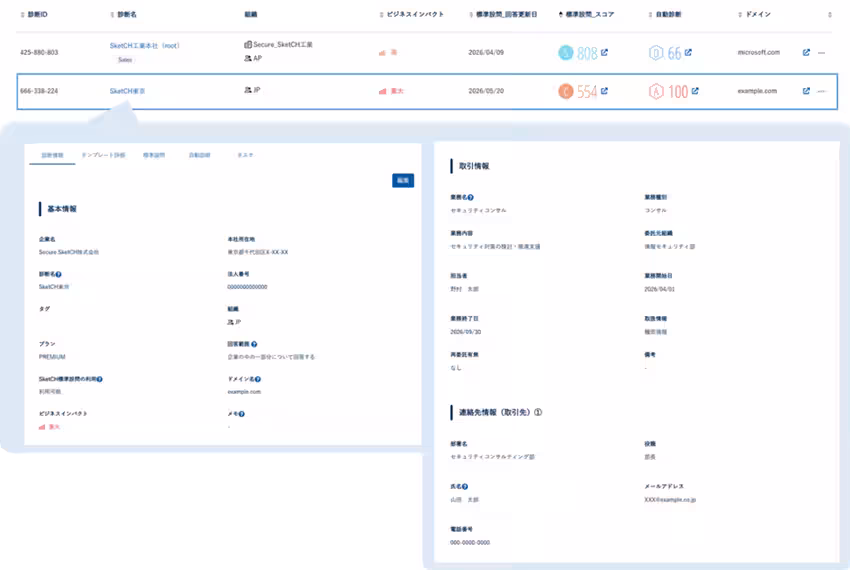Viewport: 850px width, 570px height.
Task: Click organization icon beside Secure_SketCH工業
Action: click(248, 44)
